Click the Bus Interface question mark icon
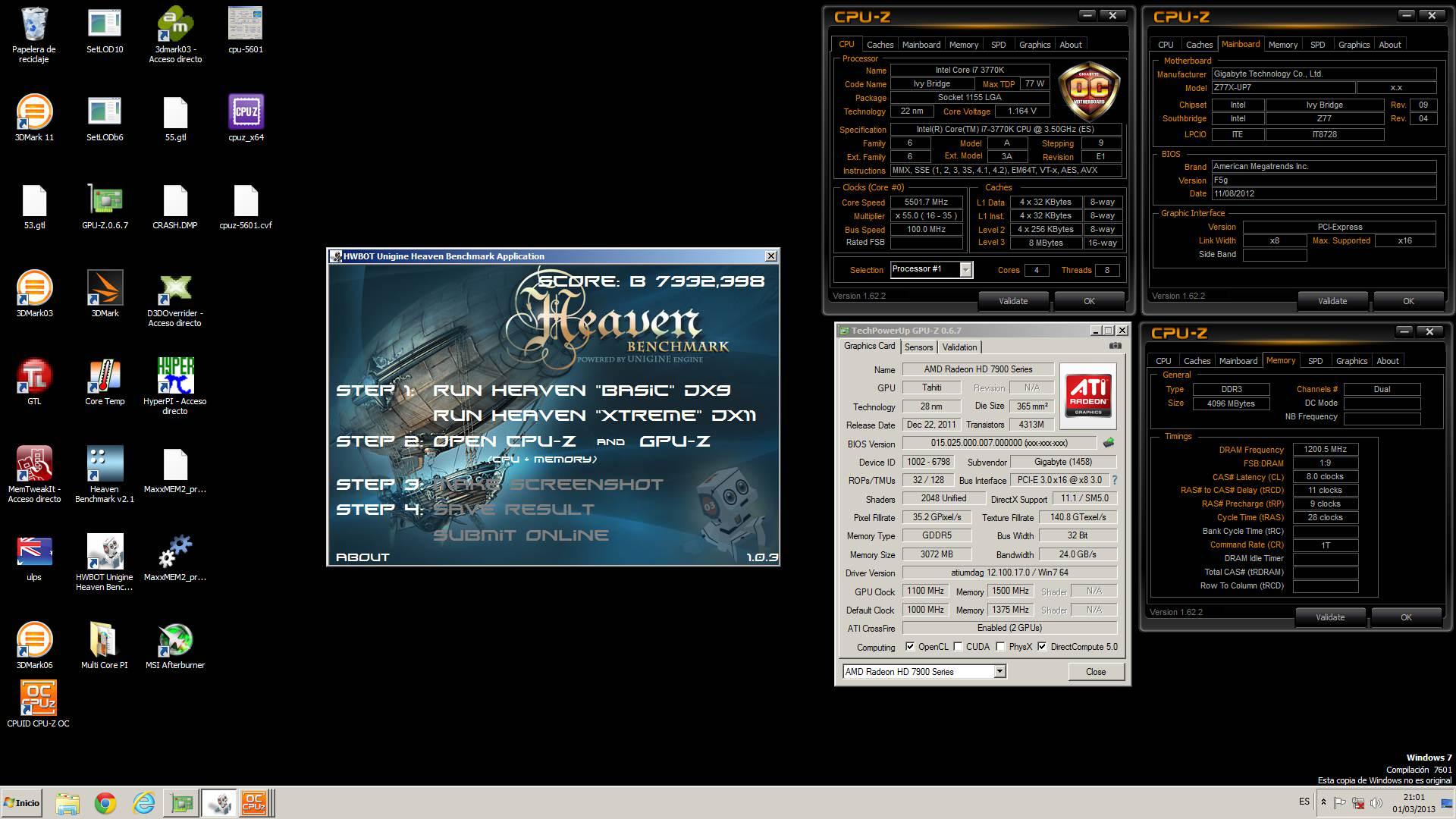Viewport: 1456px width, 819px height. pyautogui.click(x=1115, y=480)
